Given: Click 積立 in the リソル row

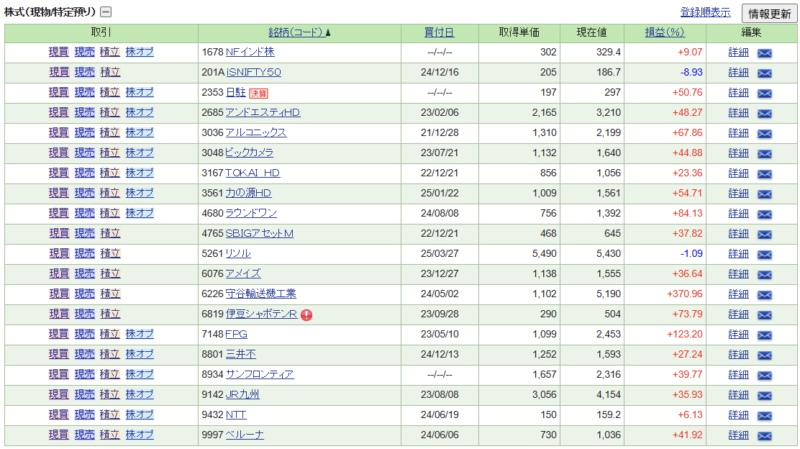Looking at the screenshot, I should [x=110, y=254].
